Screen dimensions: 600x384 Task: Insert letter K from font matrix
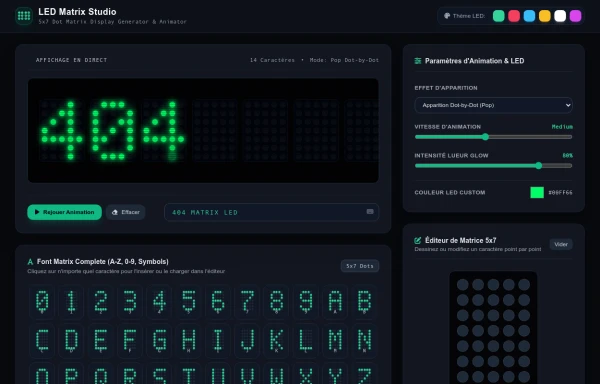click(x=276, y=341)
